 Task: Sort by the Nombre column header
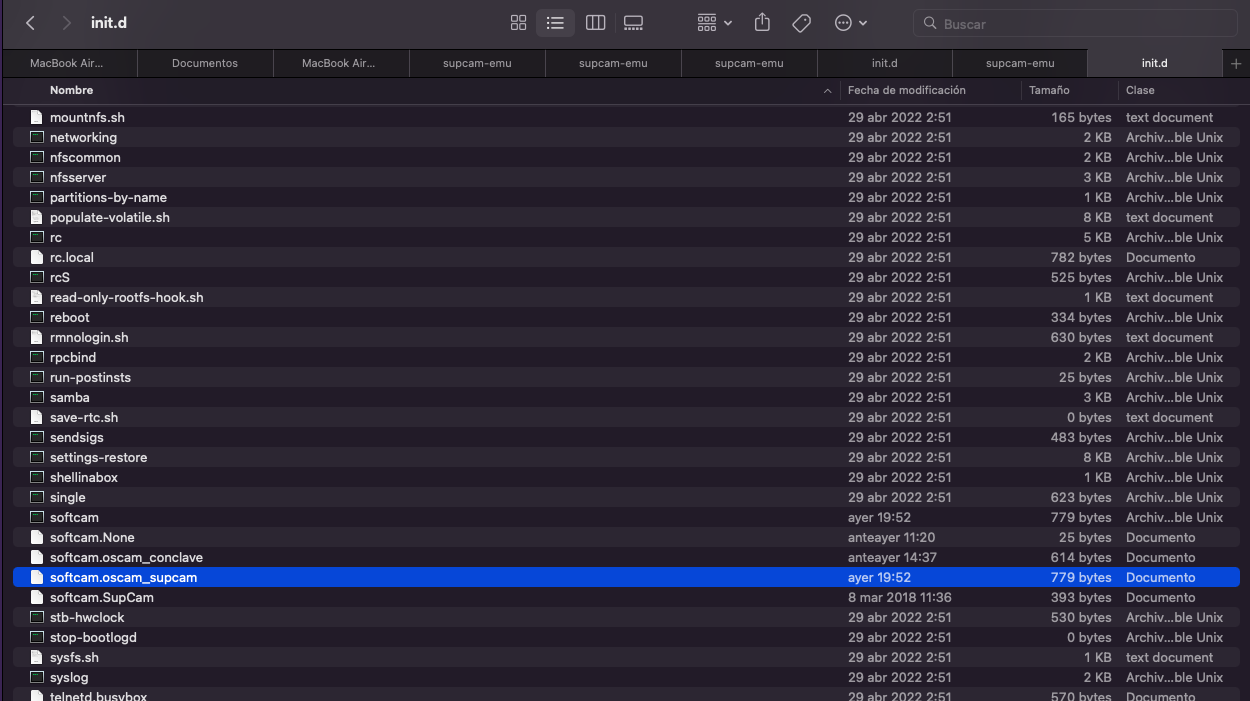pyautogui.click(x=72, y=90)
